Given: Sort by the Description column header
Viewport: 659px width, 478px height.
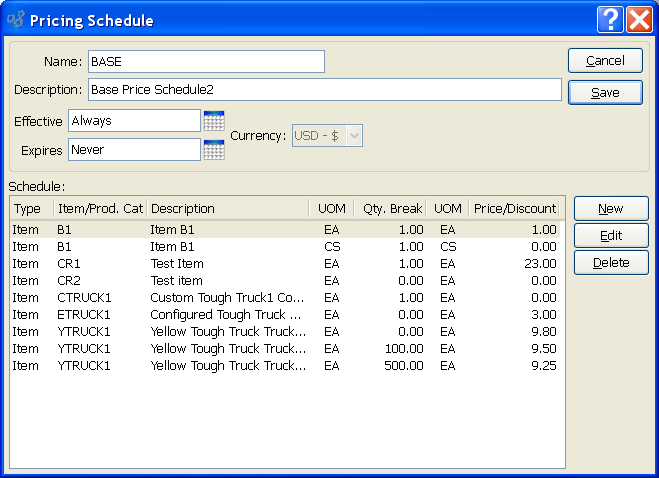Looking at the screenshot, I should (x=228, y=209).
